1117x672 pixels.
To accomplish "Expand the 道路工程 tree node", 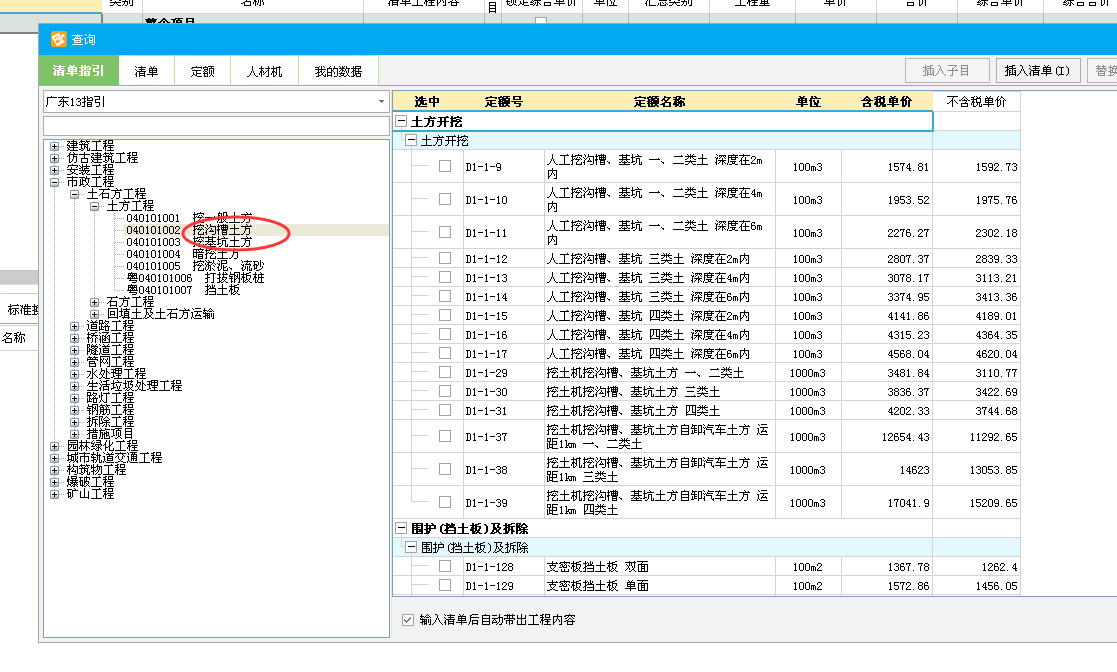I will tap(74, 326).
